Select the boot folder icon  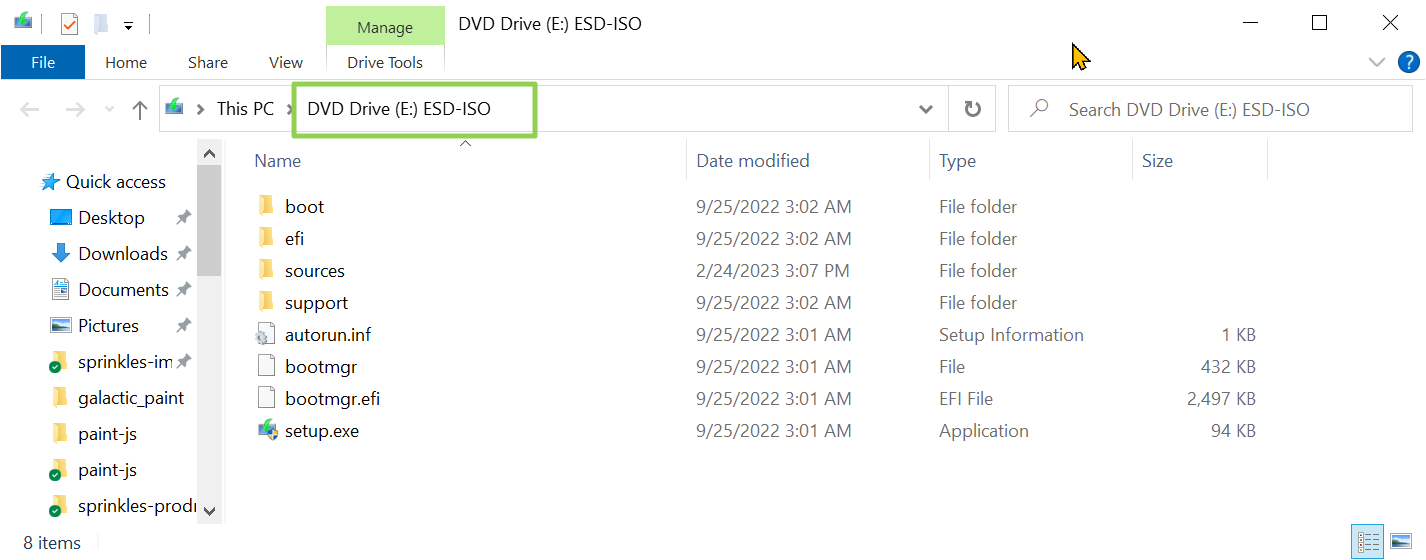coord(266,207)
